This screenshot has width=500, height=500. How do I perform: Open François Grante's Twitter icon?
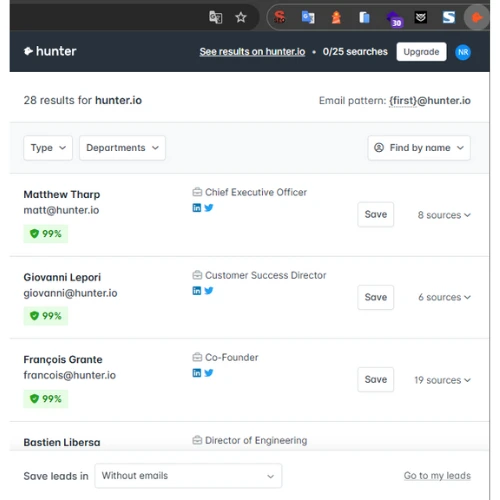(209, 373)
